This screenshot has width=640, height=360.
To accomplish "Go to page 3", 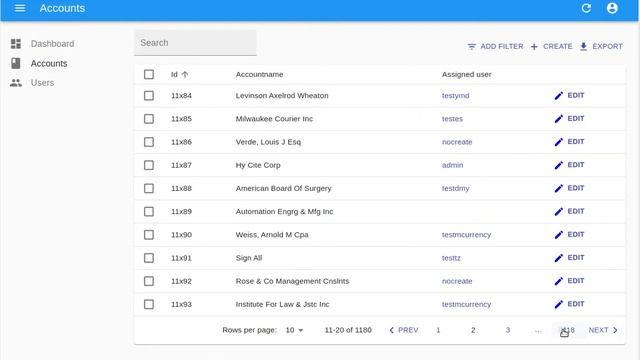I will click(x=508, y=330).
